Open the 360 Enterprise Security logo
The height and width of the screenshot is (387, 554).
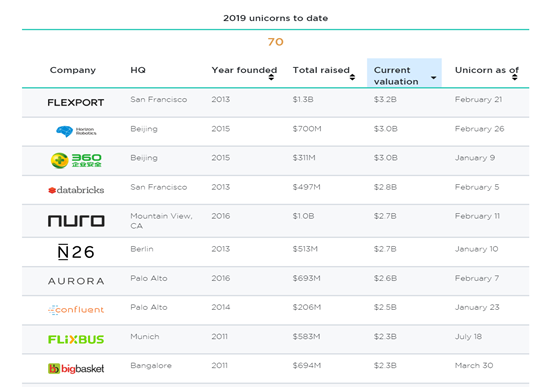coord(76,160)
